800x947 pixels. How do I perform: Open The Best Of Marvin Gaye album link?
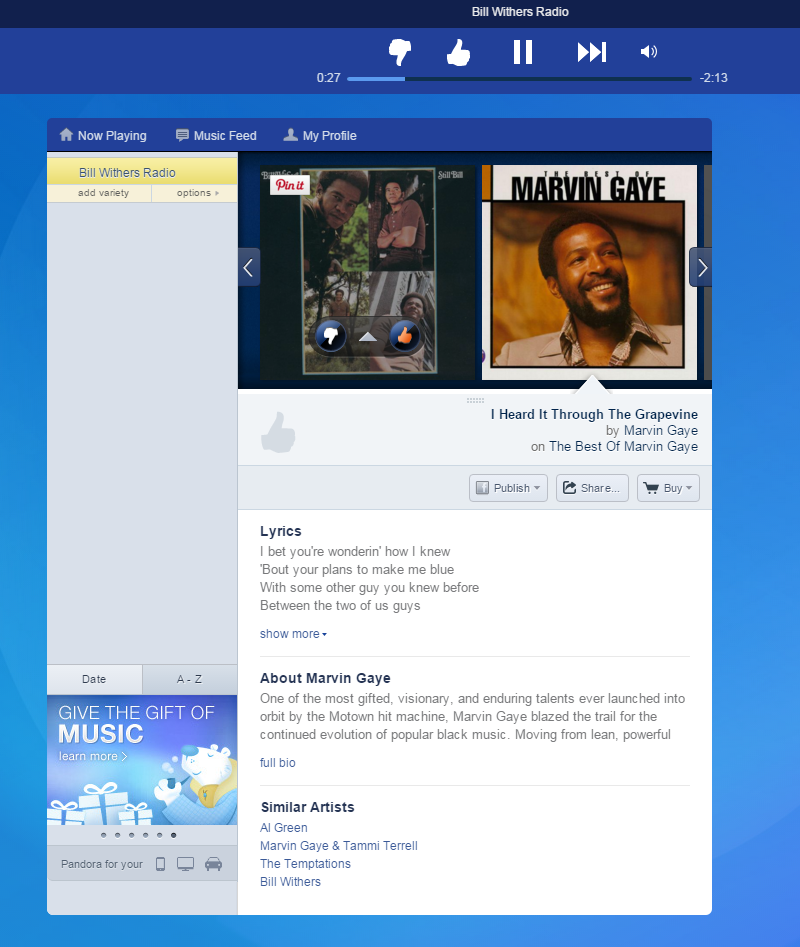click(623, 446)
